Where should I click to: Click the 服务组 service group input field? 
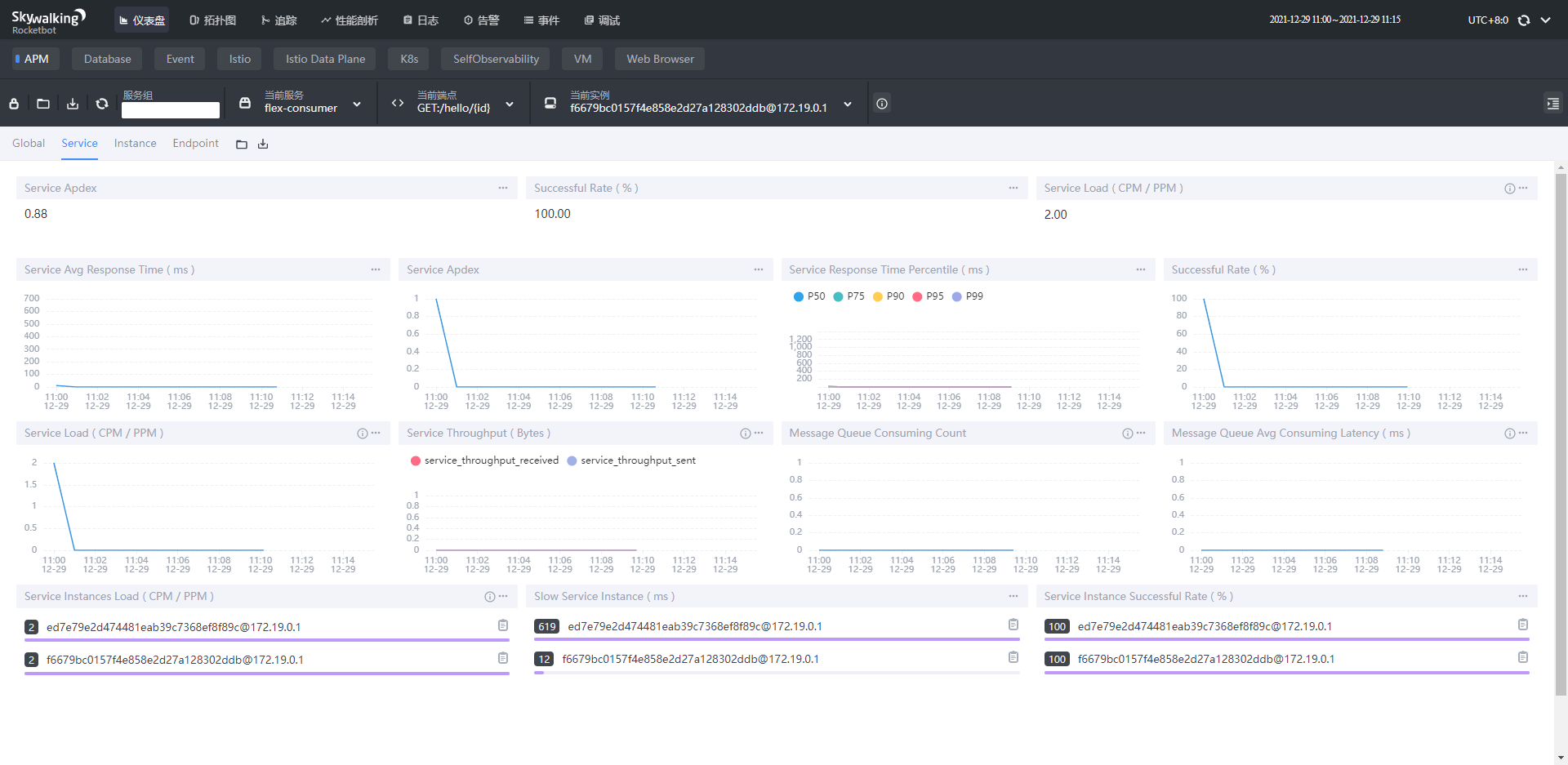coord(171,110)
